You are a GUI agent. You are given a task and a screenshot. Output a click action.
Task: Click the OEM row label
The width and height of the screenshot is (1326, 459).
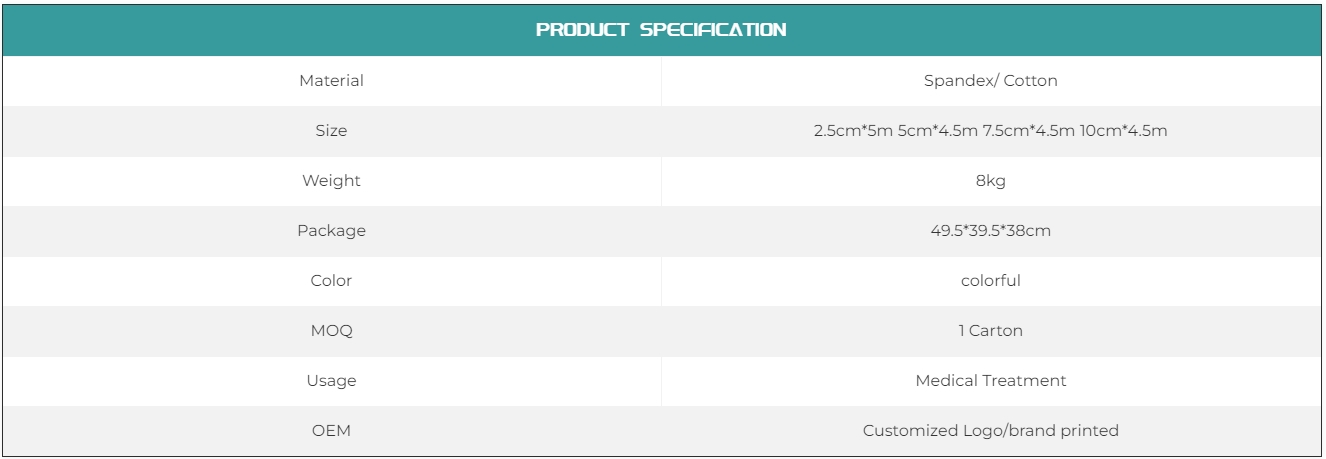tap(331, 431)
